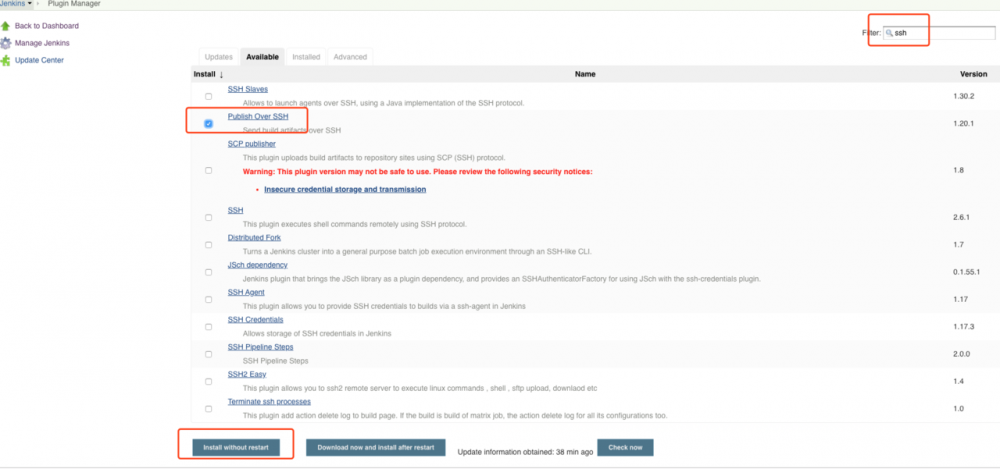The width and height of the screenshot is (1000, 469).
Task: Click description 'Allows storage of SSH credentials in Jenkins'
Action: 317,334
